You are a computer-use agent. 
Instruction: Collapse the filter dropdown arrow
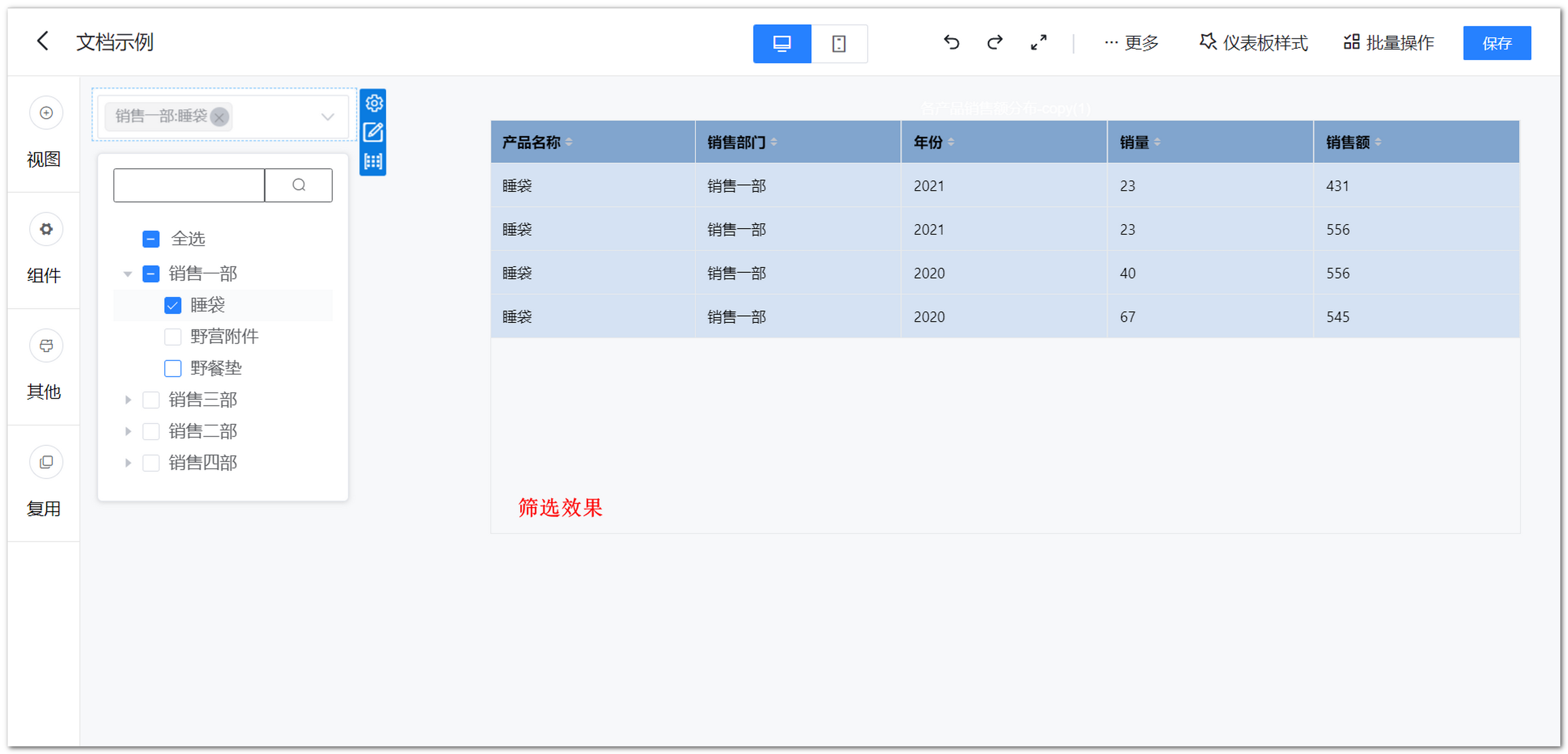(328, 117)
